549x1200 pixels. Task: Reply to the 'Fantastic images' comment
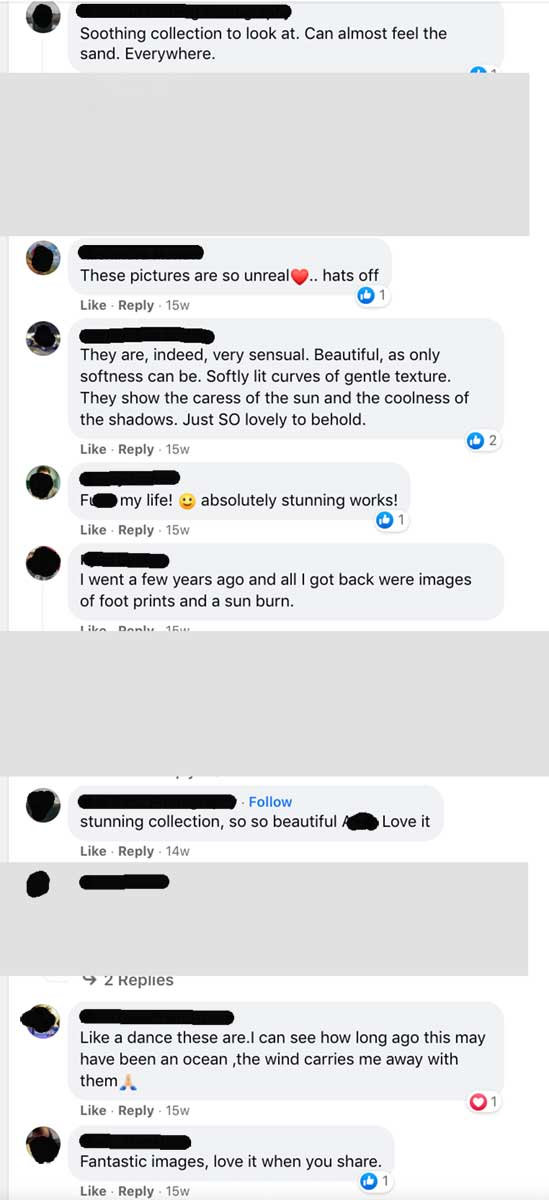point(136,1191)
